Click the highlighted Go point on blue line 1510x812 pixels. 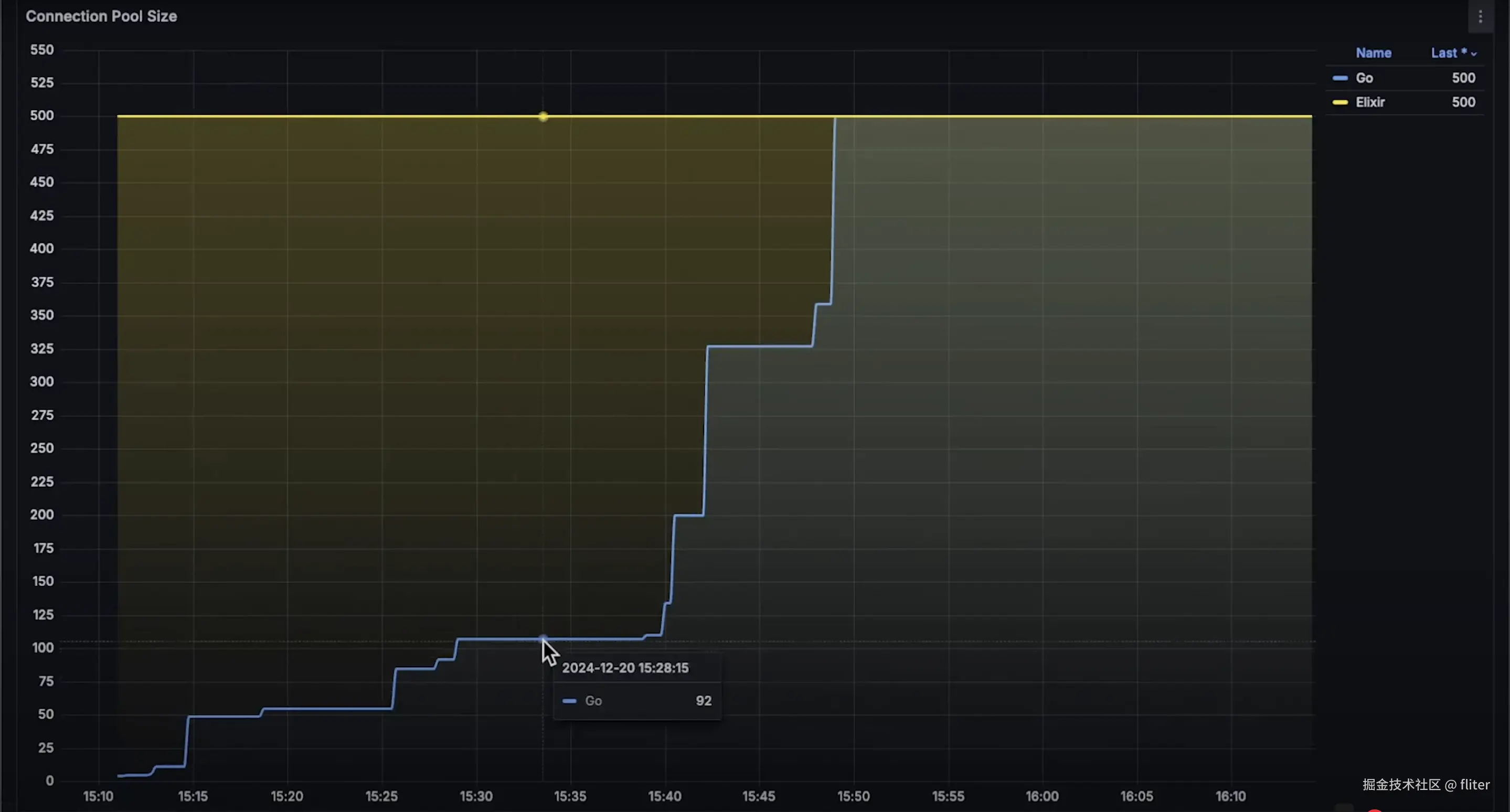point(543,638)
